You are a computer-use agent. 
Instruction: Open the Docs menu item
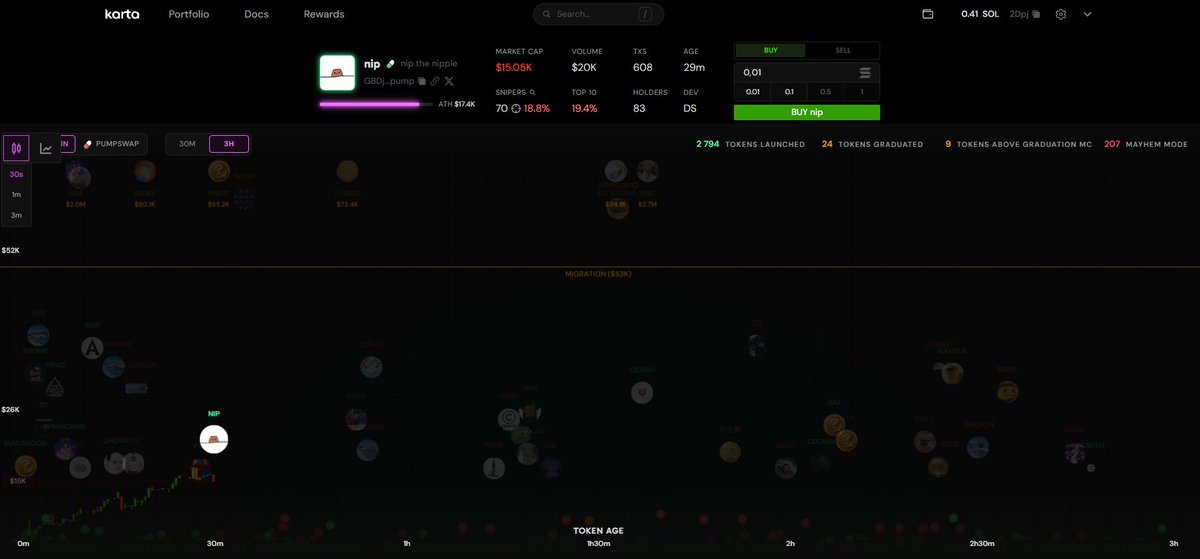tap(256, 15)
